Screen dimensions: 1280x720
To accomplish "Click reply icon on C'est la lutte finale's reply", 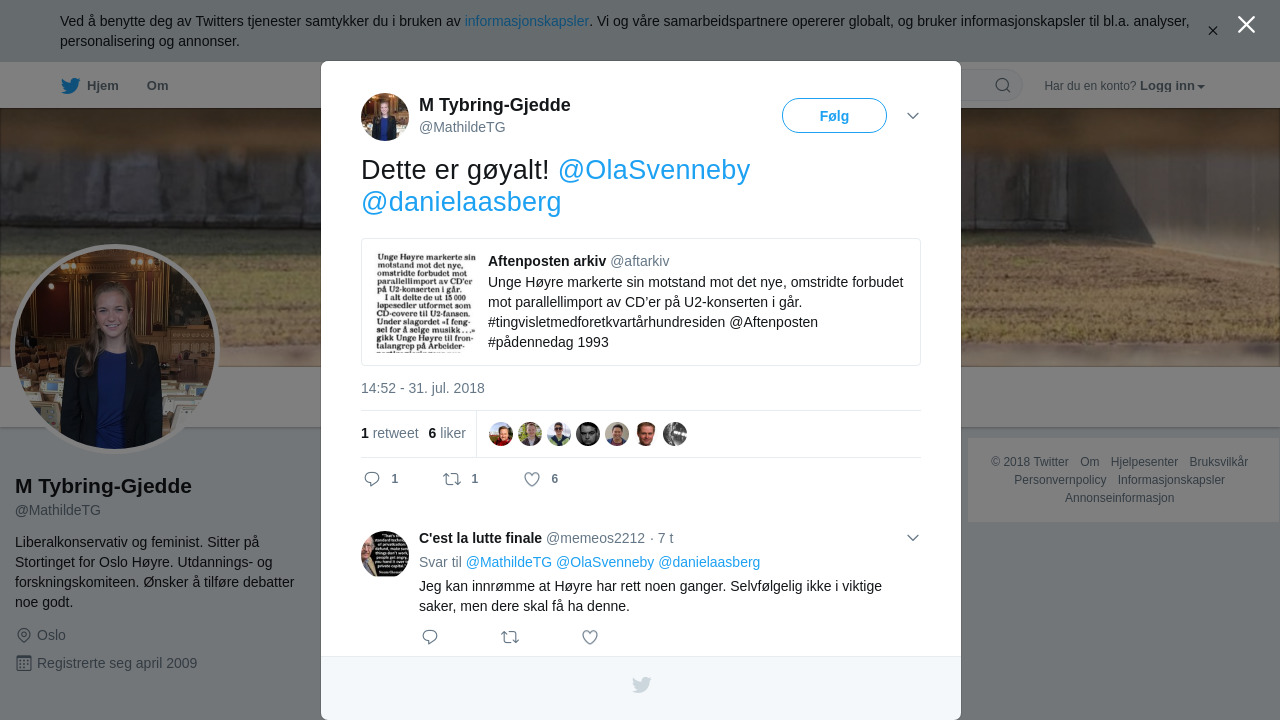I will 430,637.
